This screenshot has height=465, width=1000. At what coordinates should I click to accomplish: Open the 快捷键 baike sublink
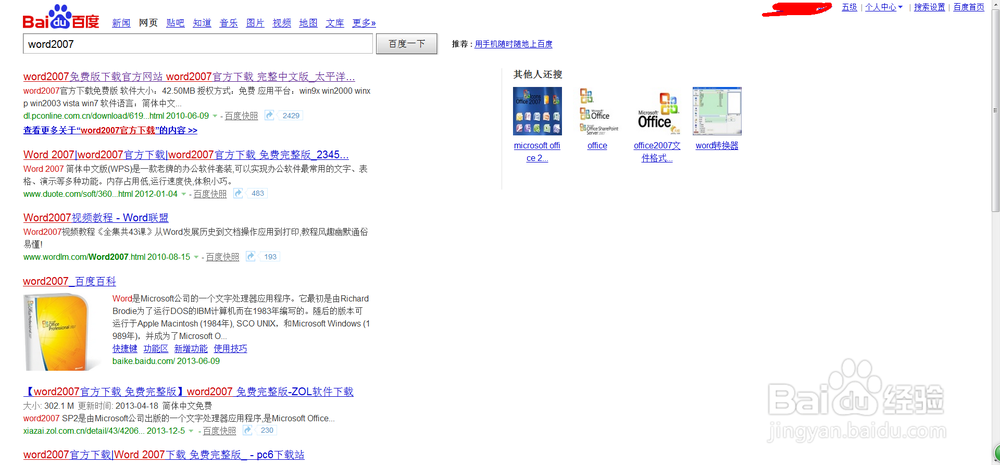pyautogui.click(x=124, y=349)
